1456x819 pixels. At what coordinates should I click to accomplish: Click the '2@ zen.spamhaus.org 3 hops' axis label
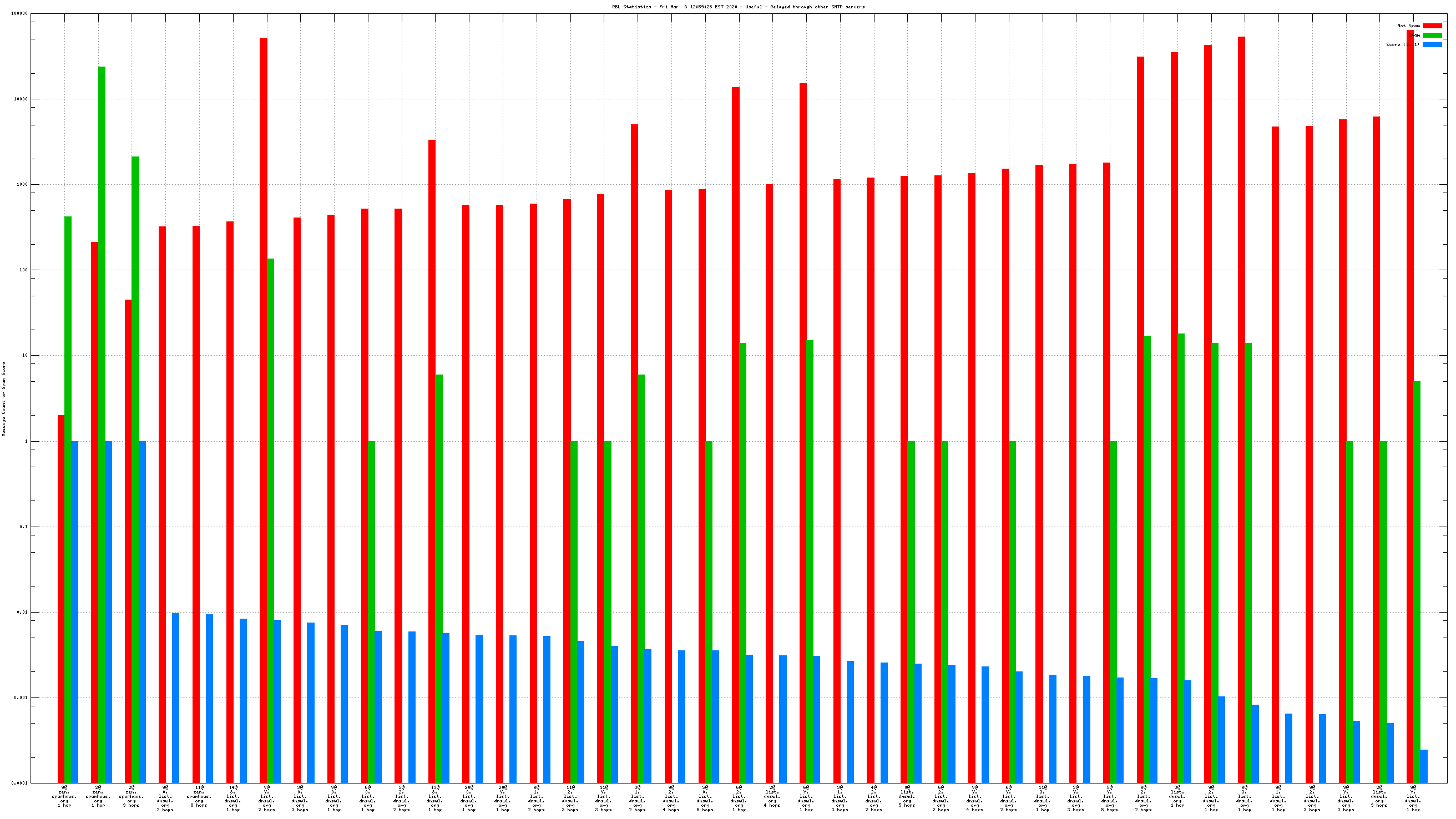pyautogui.click(x=131, y=796)
